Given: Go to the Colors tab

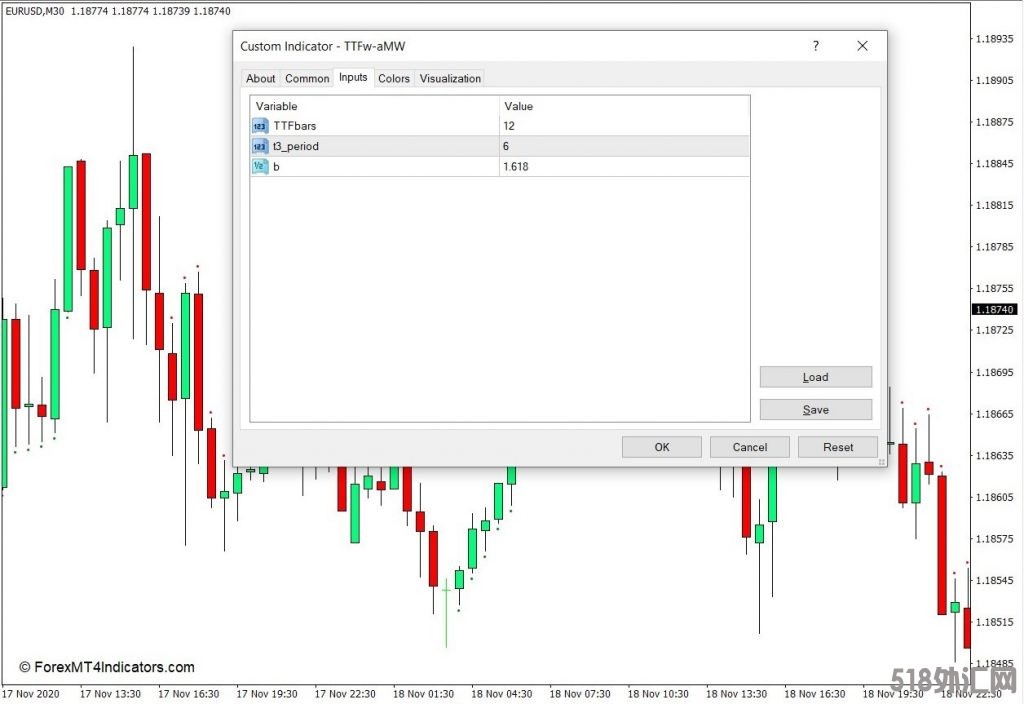Looking at the screenshot, I should 394,78.
